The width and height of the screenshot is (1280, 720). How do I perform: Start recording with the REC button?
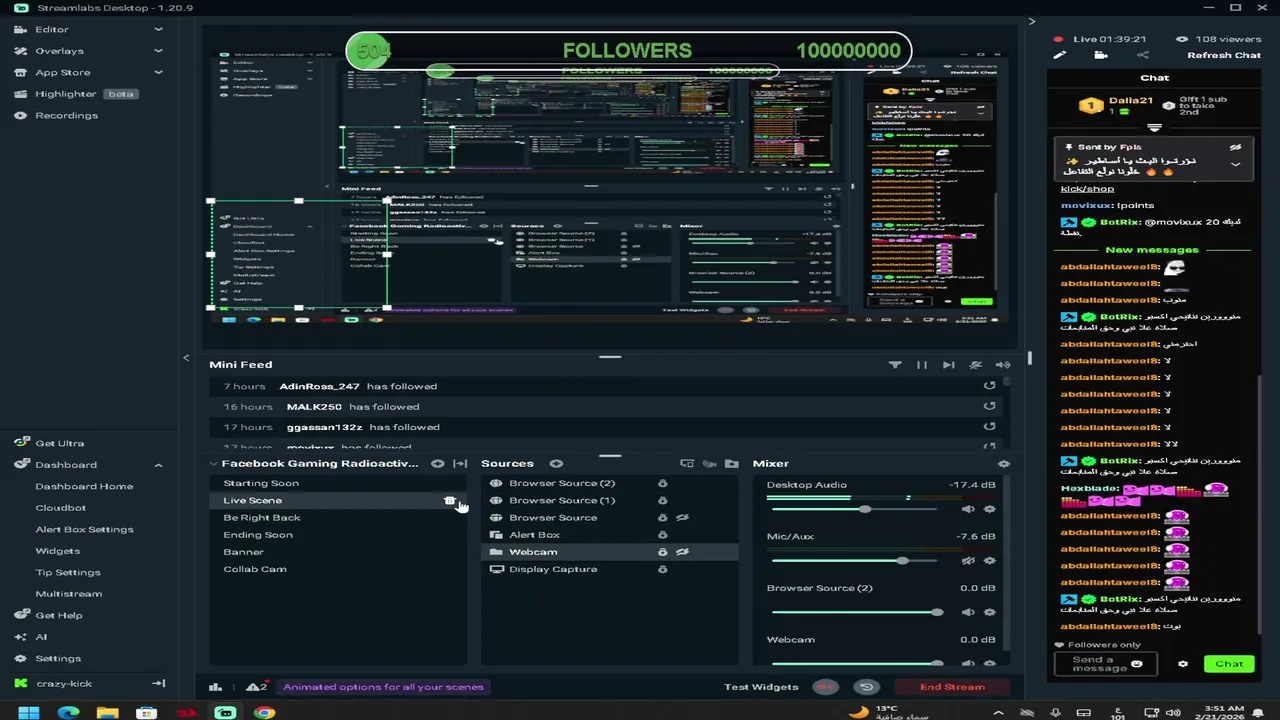(x=825, y=687)
